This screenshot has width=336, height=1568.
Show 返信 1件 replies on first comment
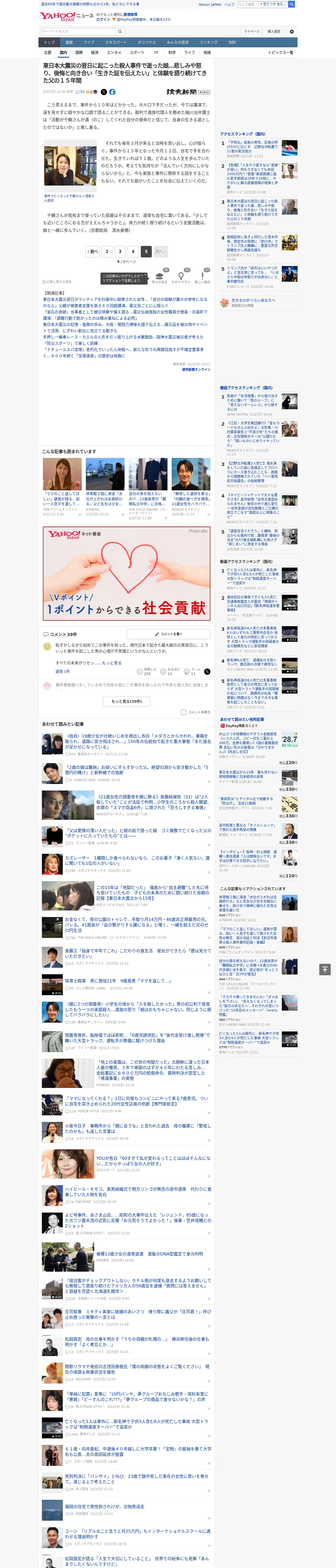coord(62,671)
